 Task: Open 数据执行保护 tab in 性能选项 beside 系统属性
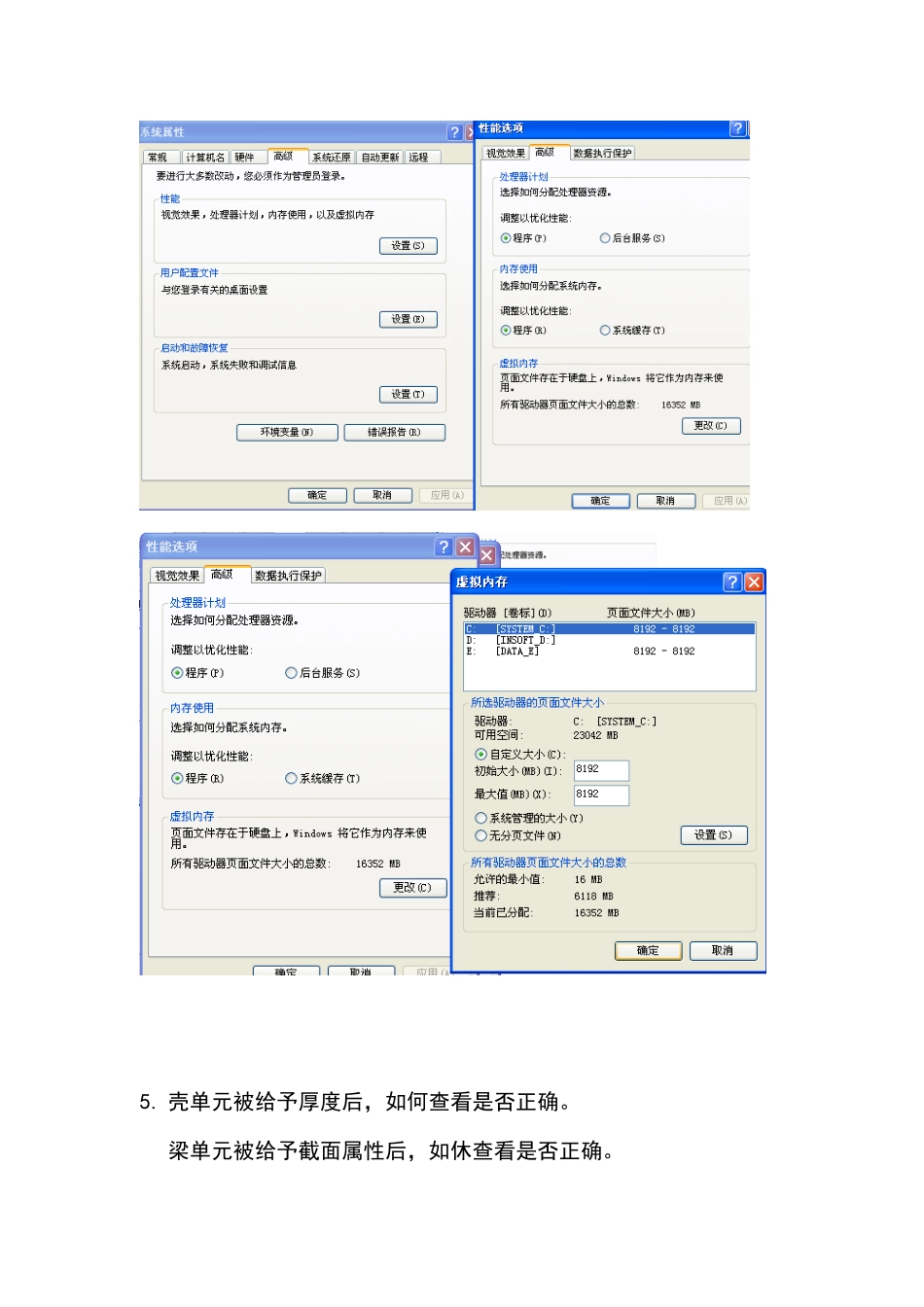tap(602, 154)
